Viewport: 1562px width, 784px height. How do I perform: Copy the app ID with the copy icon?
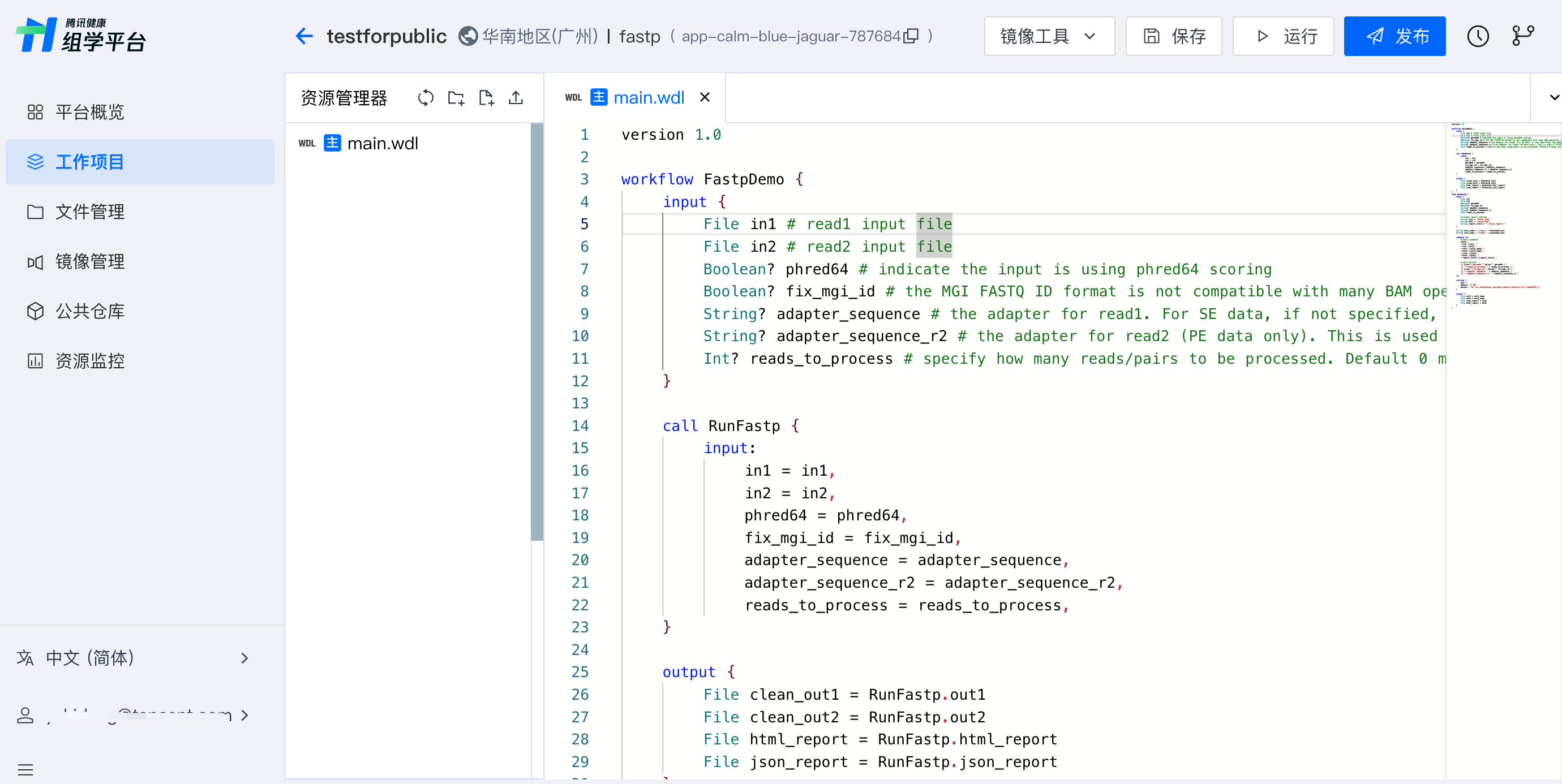(x=911, y=36)
